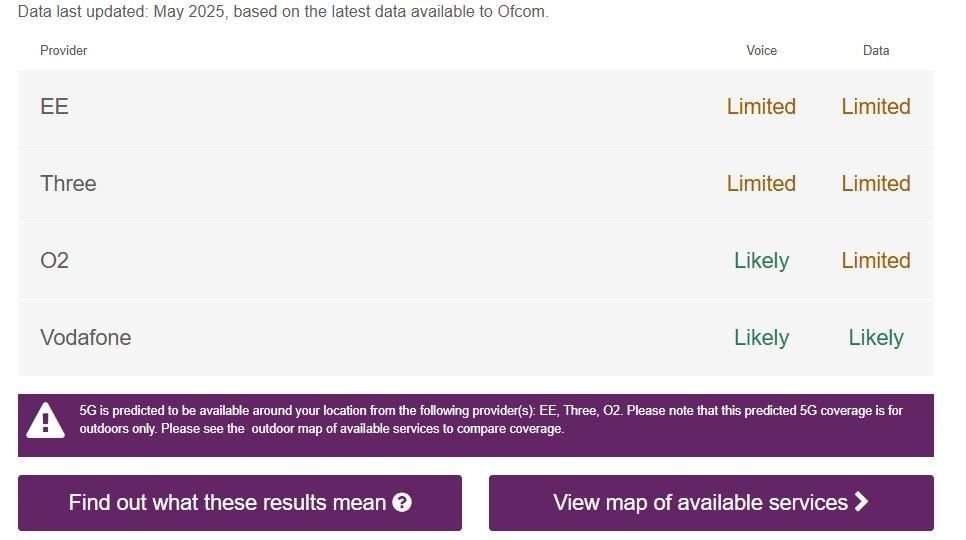Click Vodafone's Data 'Likely' status
Viewport: 966px width, 540px height.
pos(876,338)
